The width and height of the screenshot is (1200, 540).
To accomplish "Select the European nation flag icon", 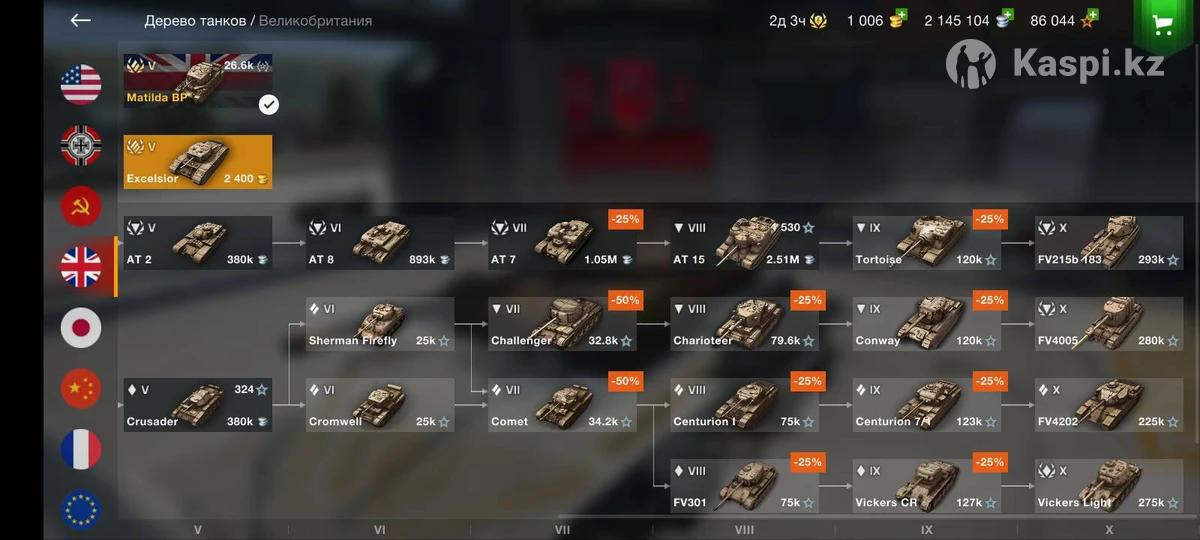I will (81, 508).
